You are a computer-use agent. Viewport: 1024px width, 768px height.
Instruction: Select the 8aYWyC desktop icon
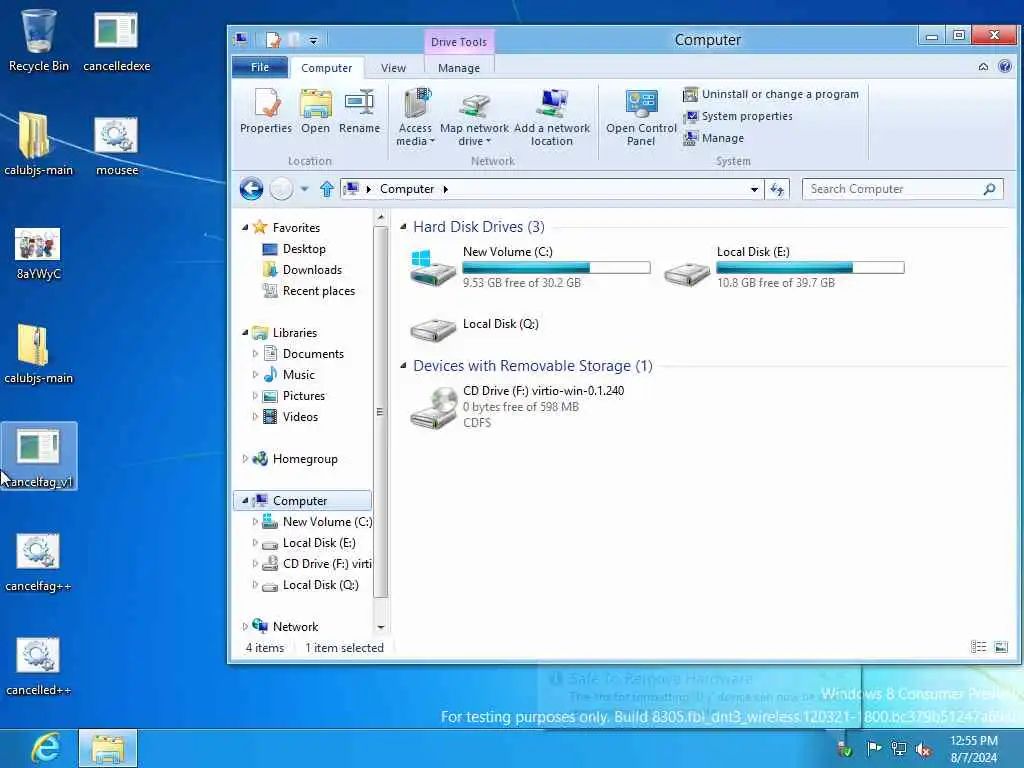(x=38, y=253)
